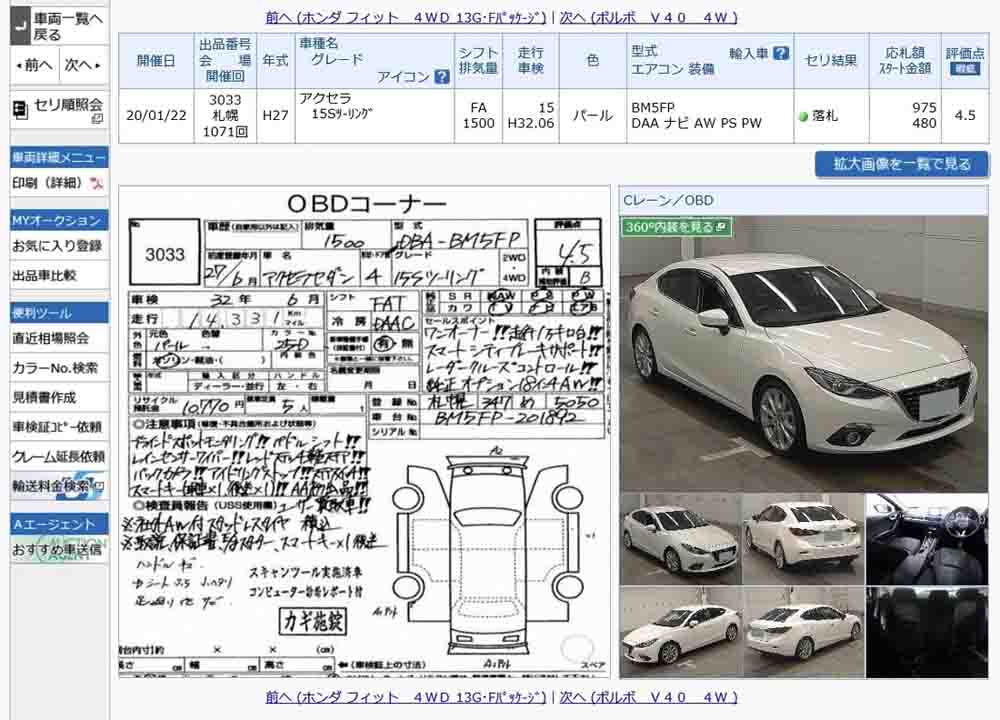This screenshot has width=1000, height=720.
Task: Click 札幌 venue text in the table
Action: pyautogui.click(x=225, y=115)
